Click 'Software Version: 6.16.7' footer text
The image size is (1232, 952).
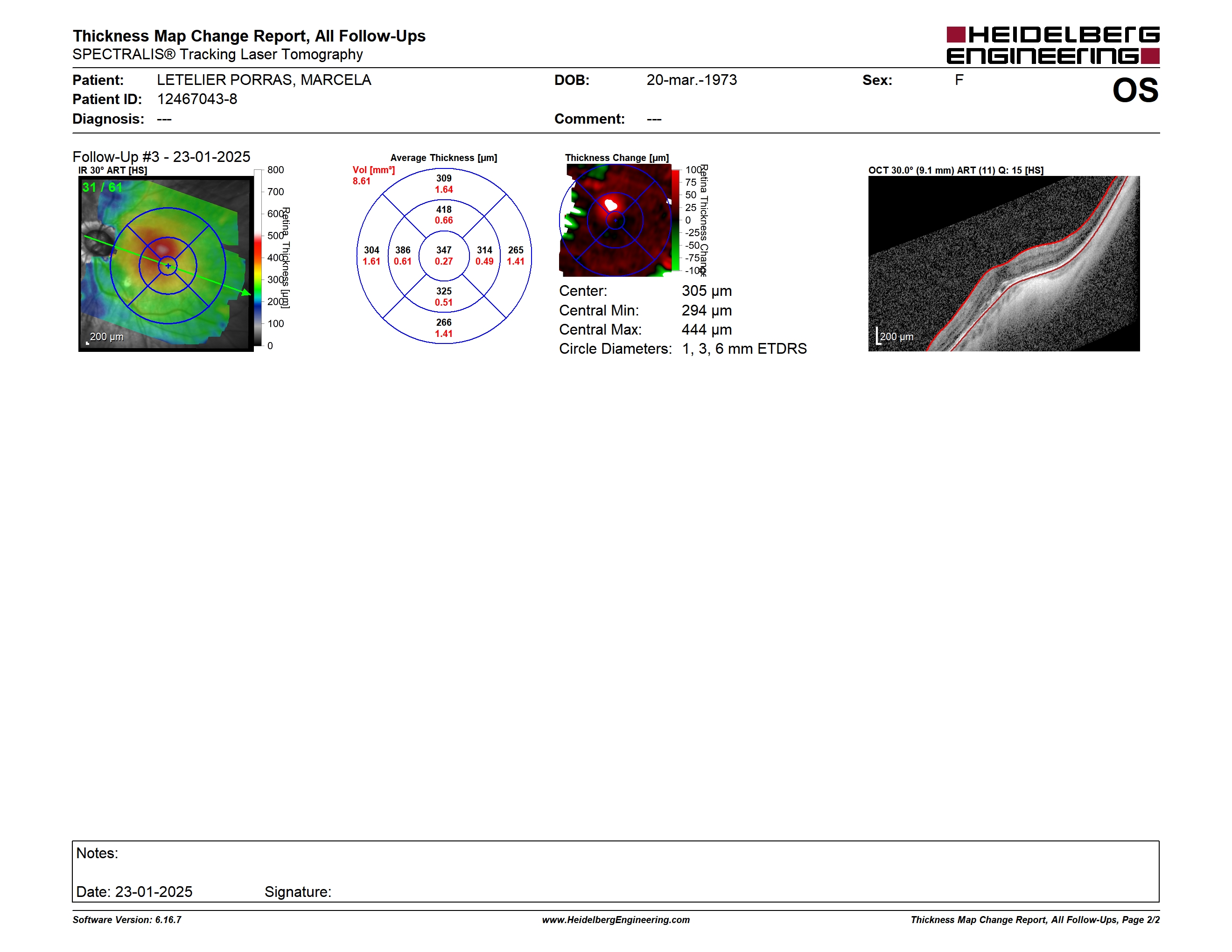click(127, 920)
